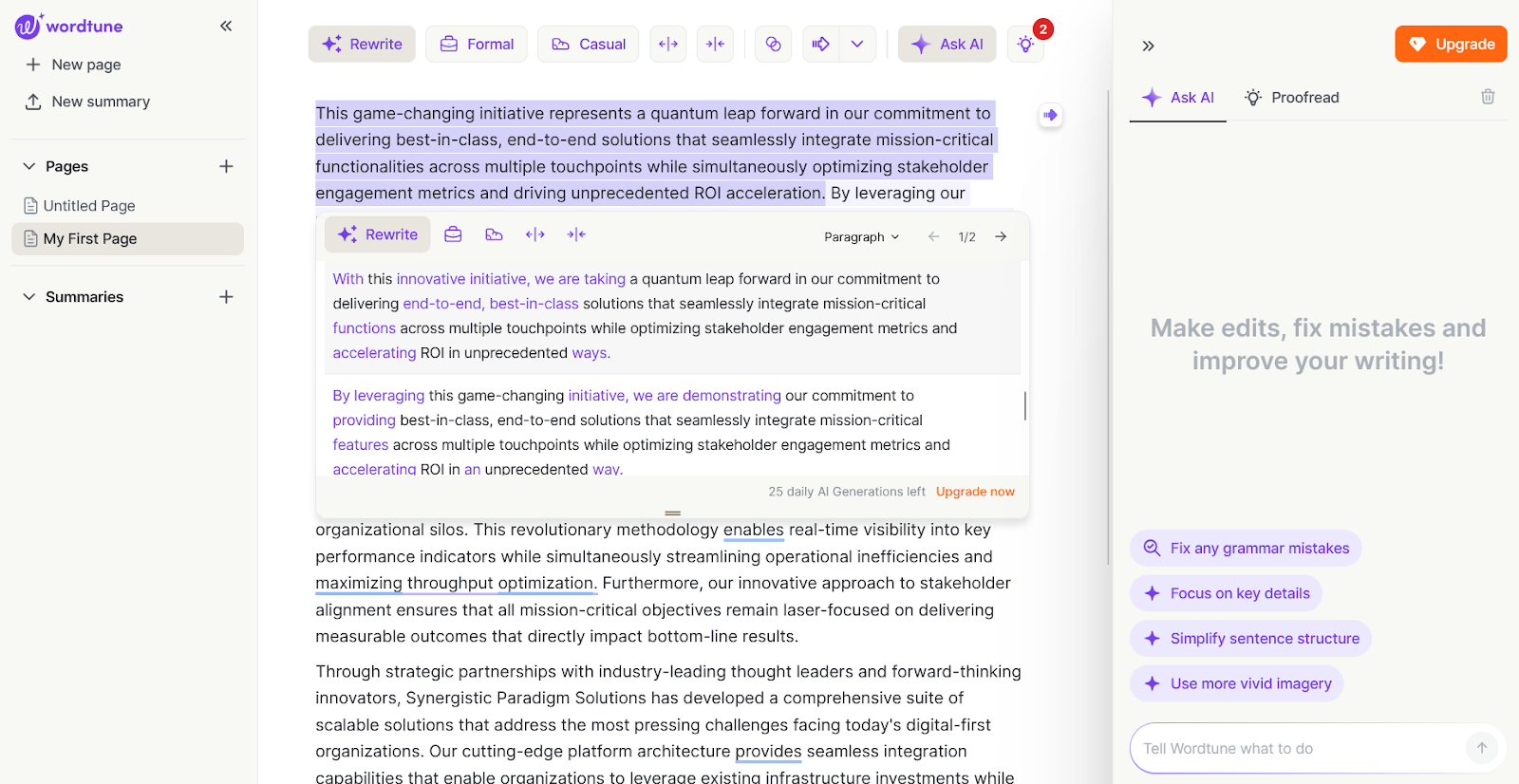This screenshot has width=1519, height=784.
Task: Open the Paragraph scope dropdown
Action: (x=861, y=236)
